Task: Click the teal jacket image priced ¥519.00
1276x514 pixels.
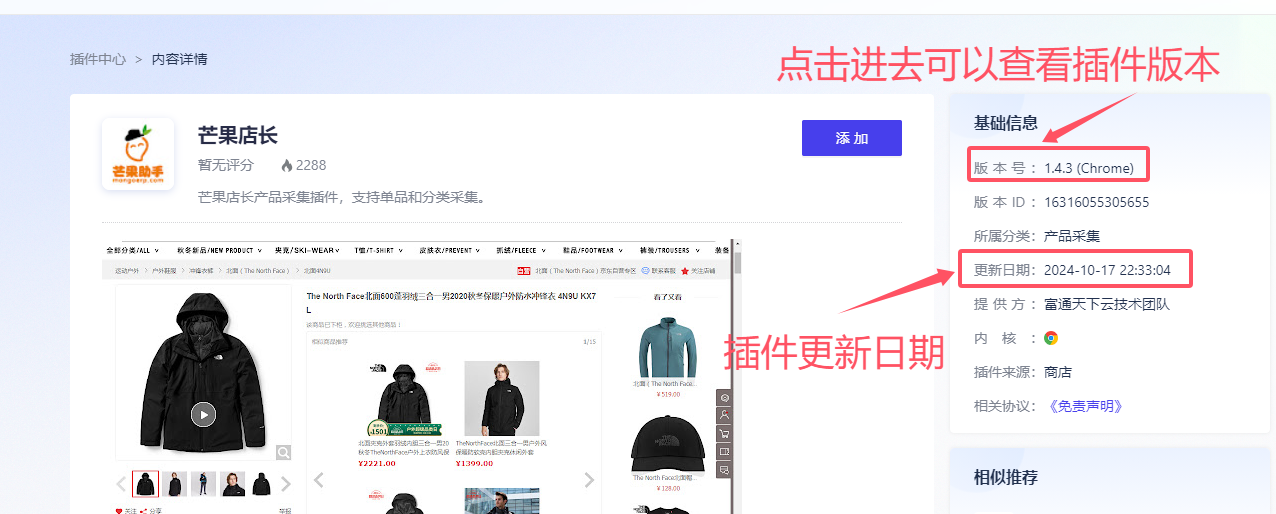Action: coord(667,348)
